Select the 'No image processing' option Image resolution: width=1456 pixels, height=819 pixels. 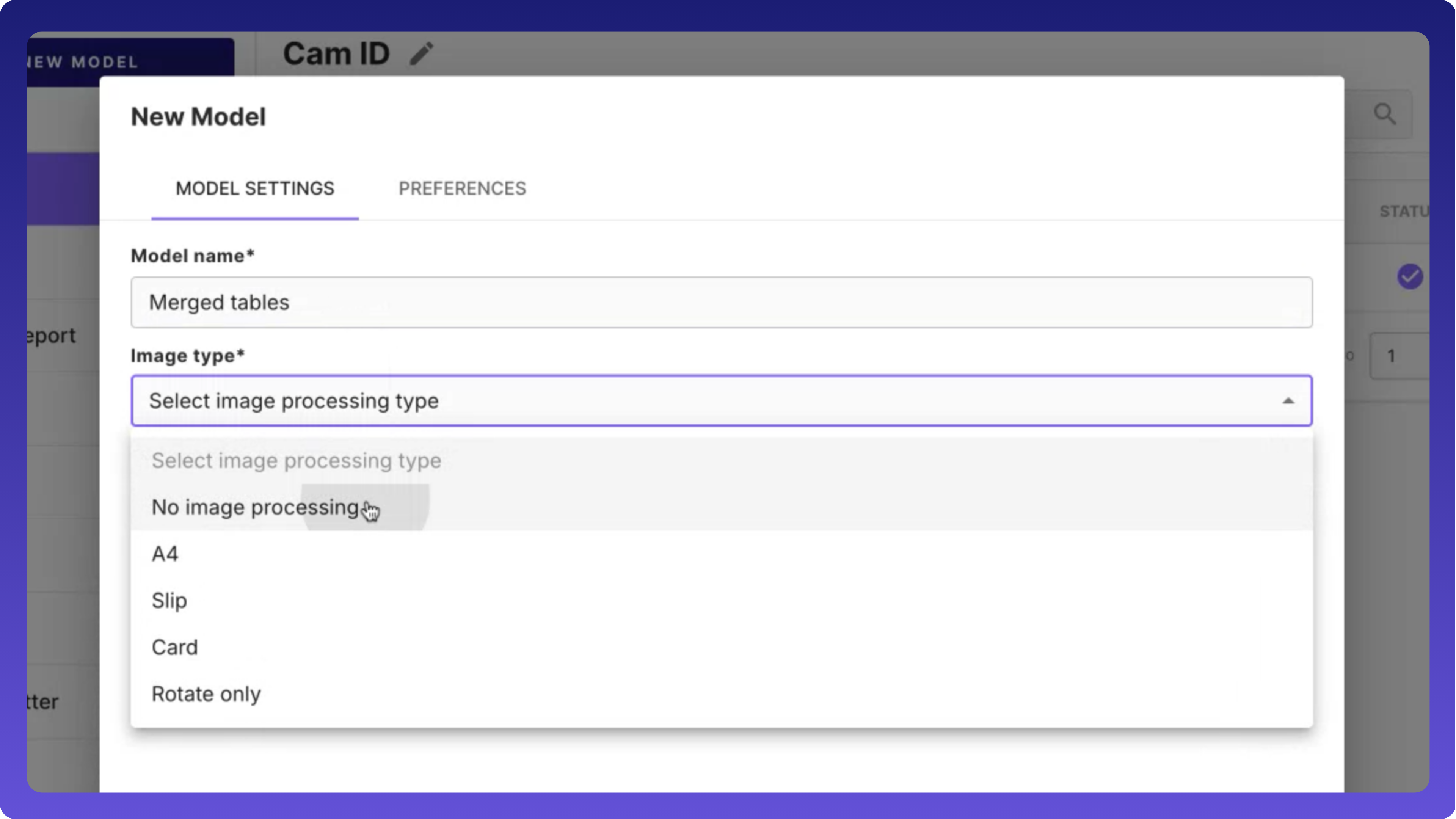click(x=256, y=508)
